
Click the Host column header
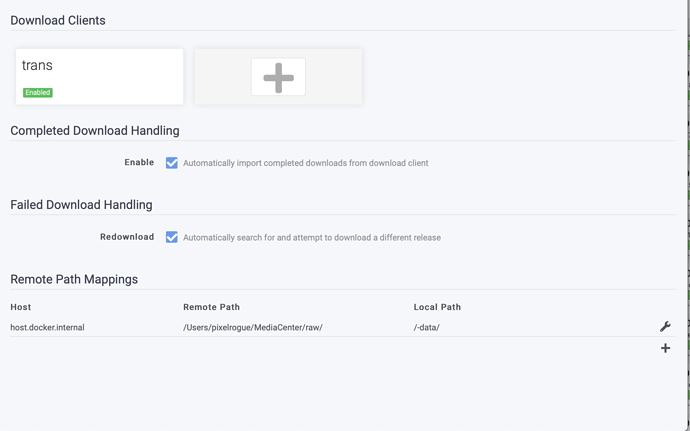21,307
